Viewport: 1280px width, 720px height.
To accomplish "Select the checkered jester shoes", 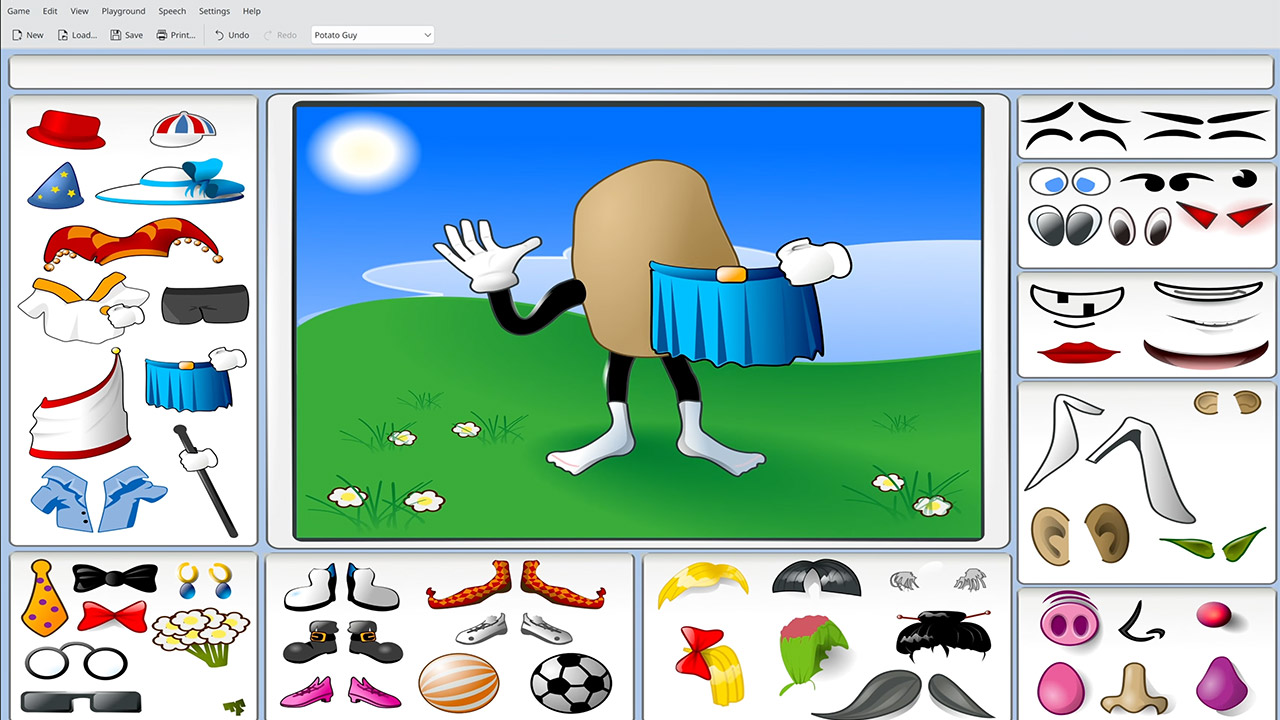I will (x=515, y=584).
